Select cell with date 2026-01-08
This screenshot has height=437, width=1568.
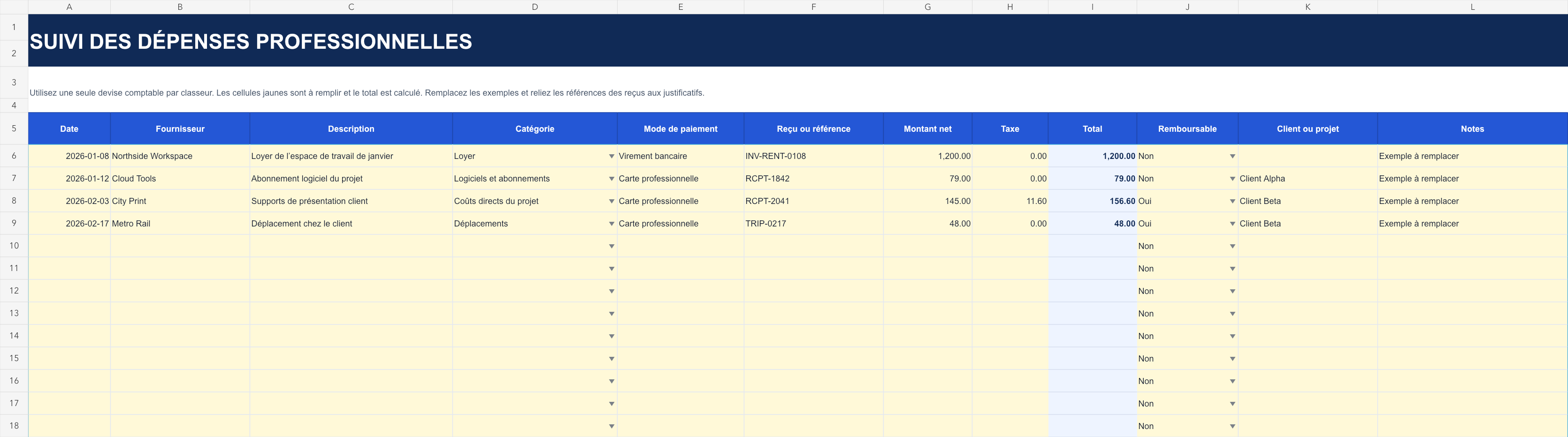69,156
